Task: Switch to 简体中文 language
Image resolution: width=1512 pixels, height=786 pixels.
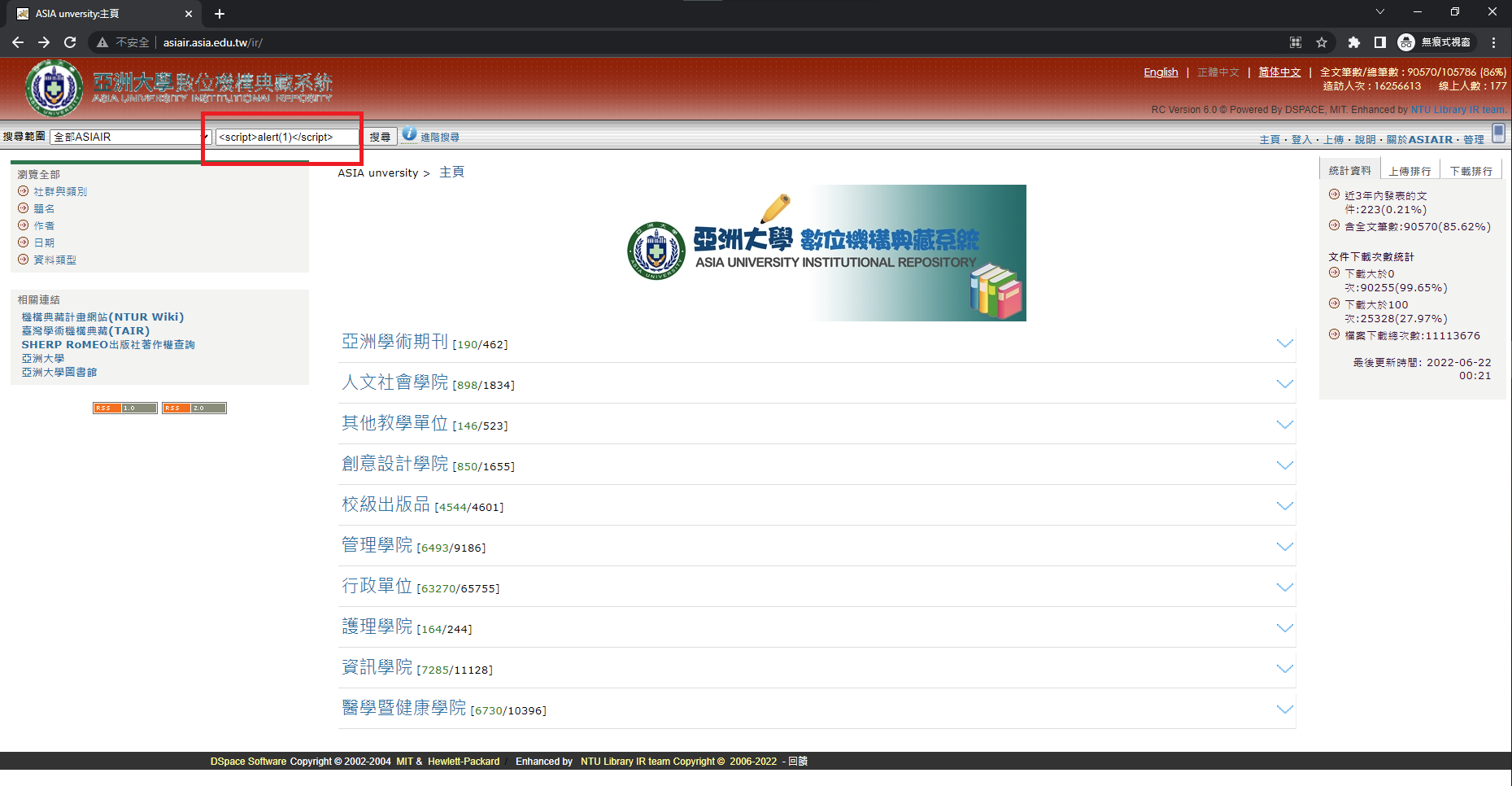Action: 1279,72
